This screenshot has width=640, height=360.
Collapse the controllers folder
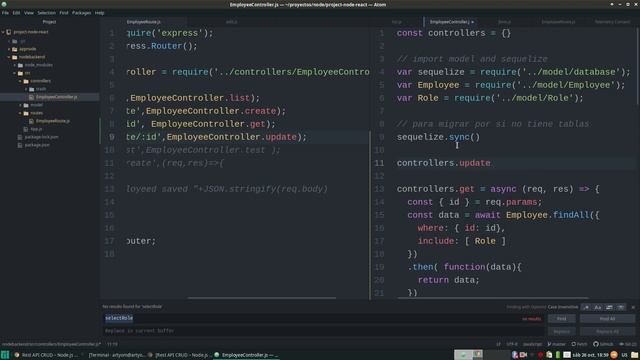(x=21, y=81)
